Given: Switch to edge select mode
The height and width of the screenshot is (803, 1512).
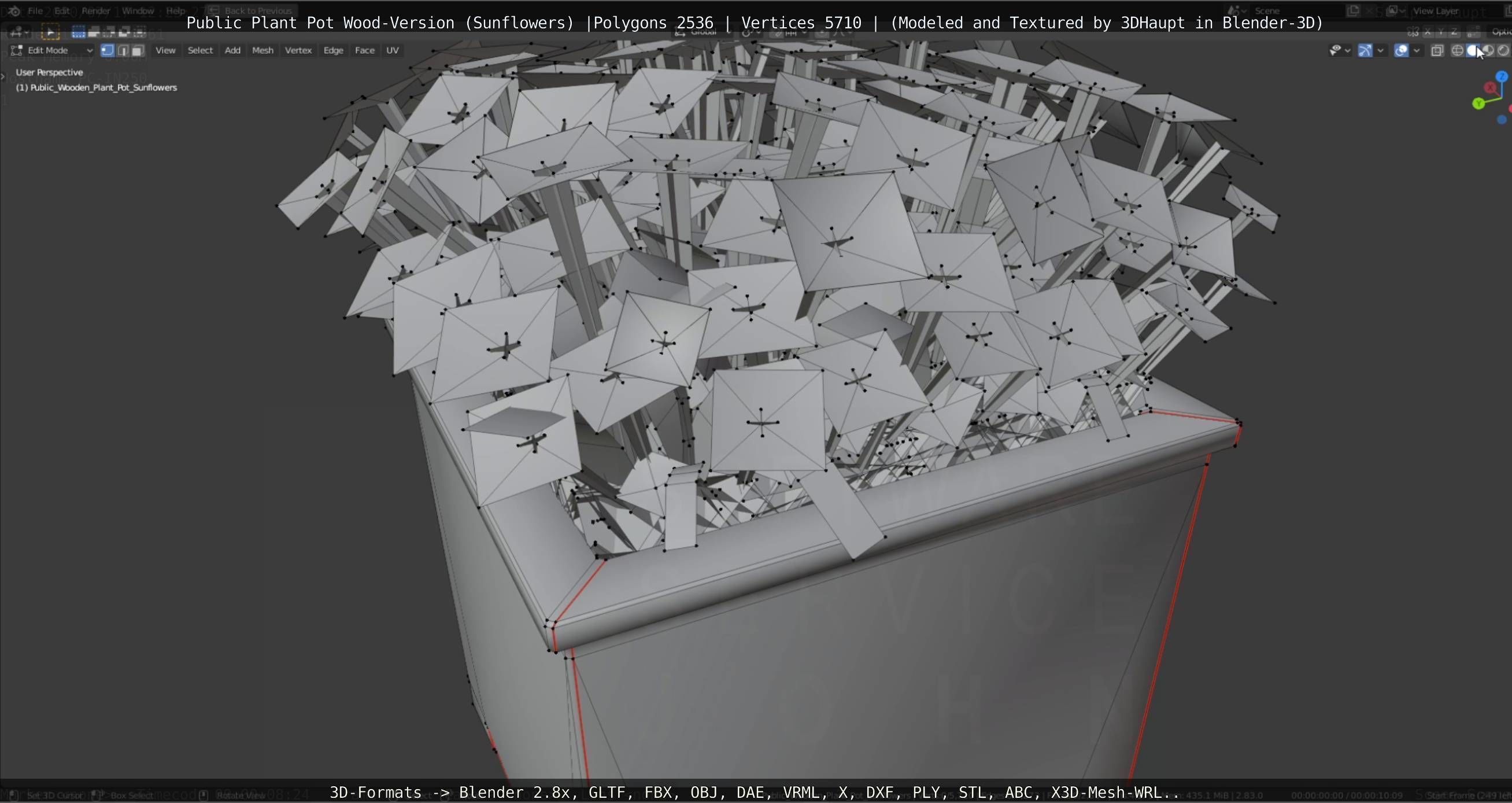Looking at the screenshot, I should tap(123, 50).
